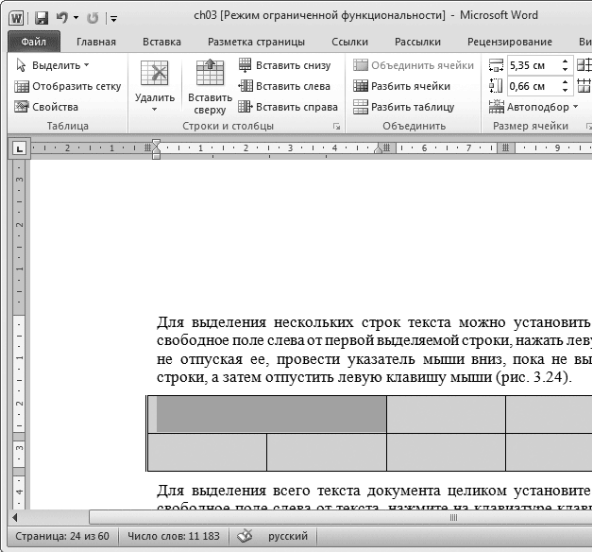
Task: Switch to the Вставка tab
Action: pyautogui.click(x=162, y=42)
